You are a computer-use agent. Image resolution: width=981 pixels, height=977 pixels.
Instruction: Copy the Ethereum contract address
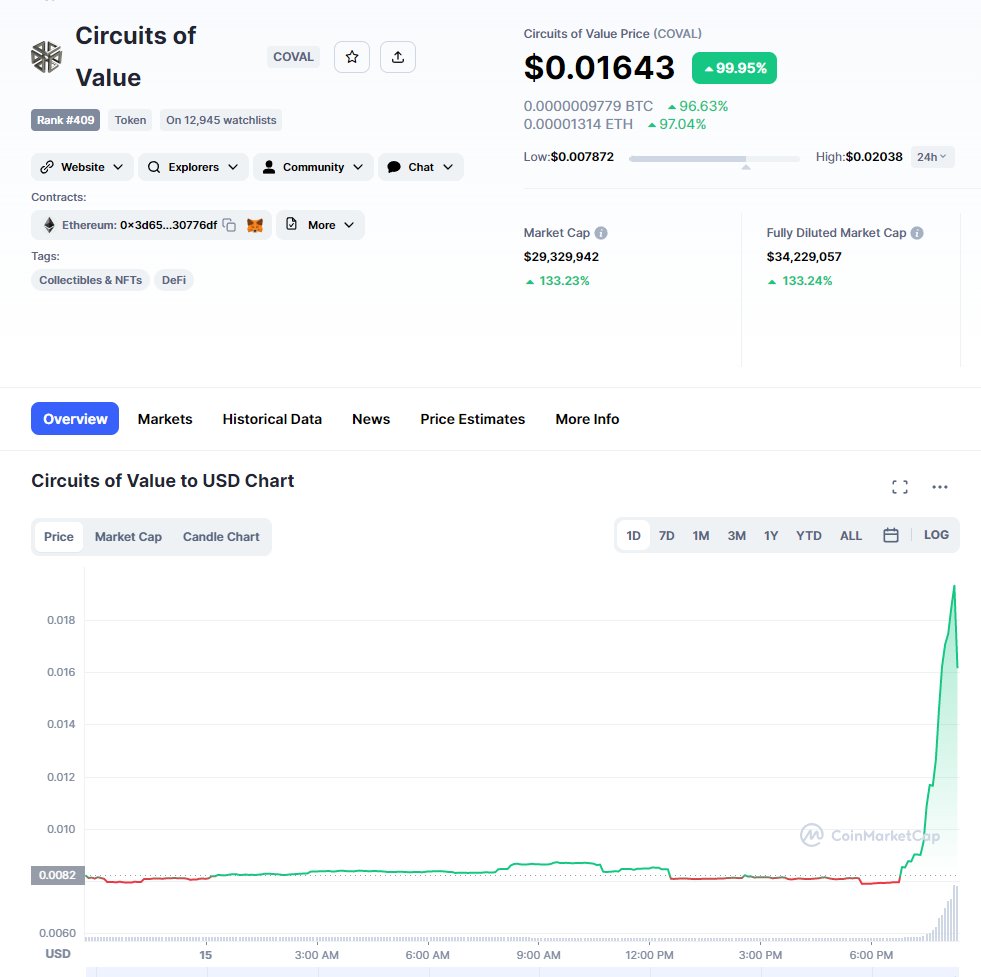point(230,225)
